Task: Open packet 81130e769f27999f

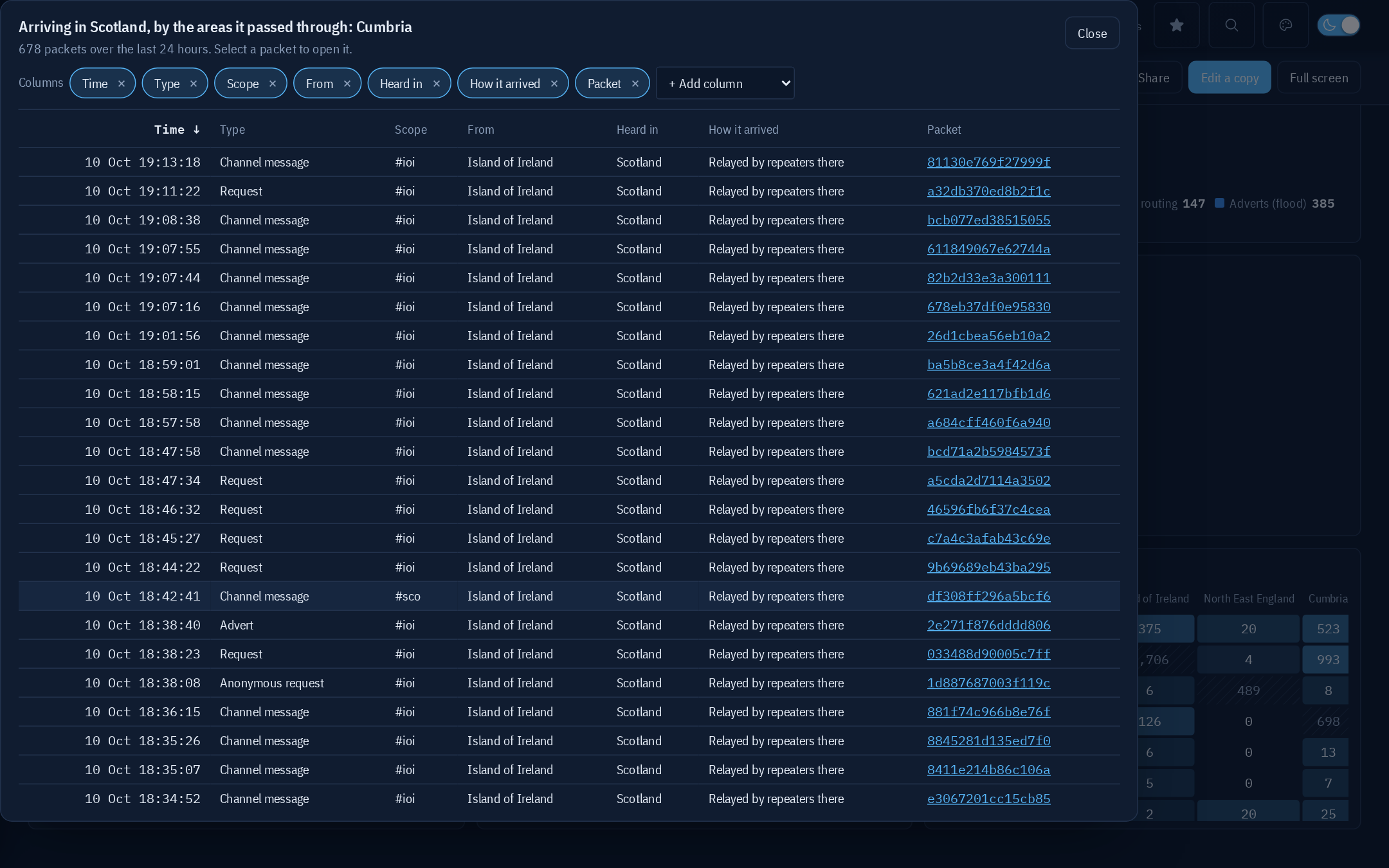Action: click(x=988, y=162)
